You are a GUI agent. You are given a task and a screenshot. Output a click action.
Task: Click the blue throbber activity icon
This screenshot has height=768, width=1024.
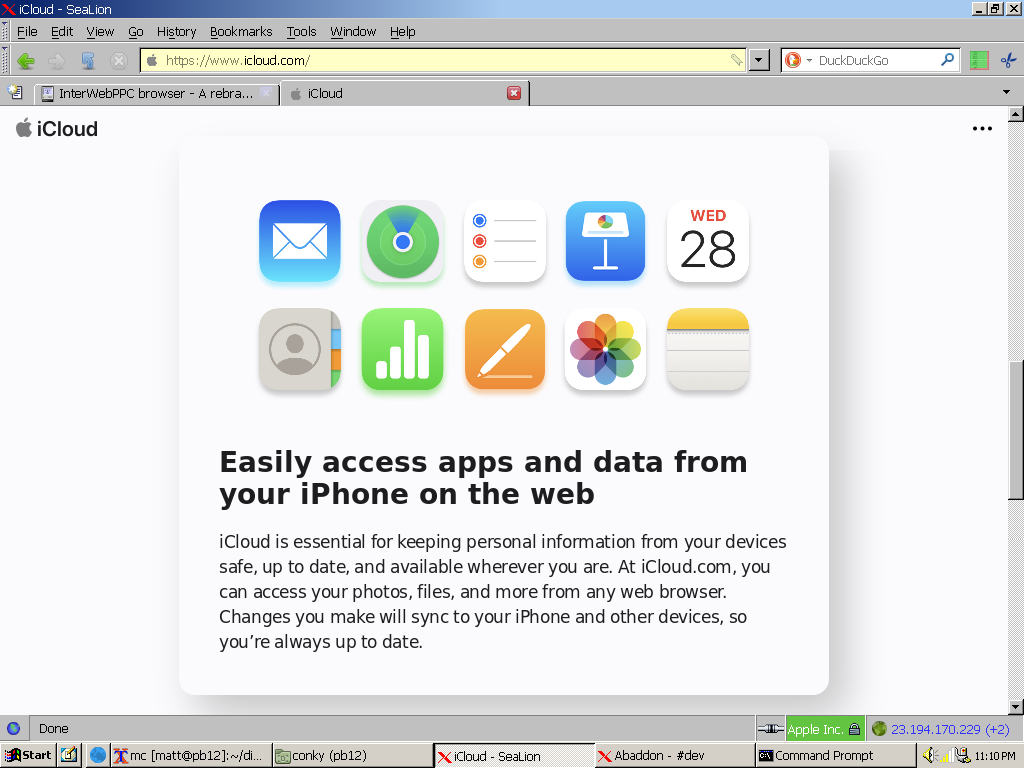tap(1008, 61)
